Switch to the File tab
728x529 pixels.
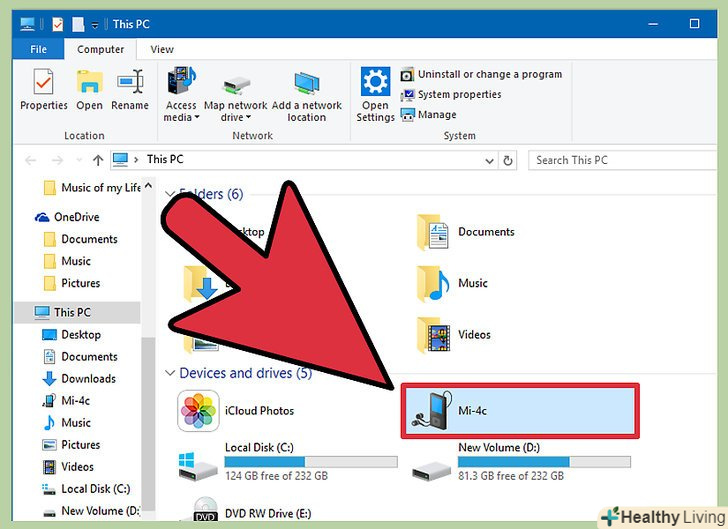38,49
